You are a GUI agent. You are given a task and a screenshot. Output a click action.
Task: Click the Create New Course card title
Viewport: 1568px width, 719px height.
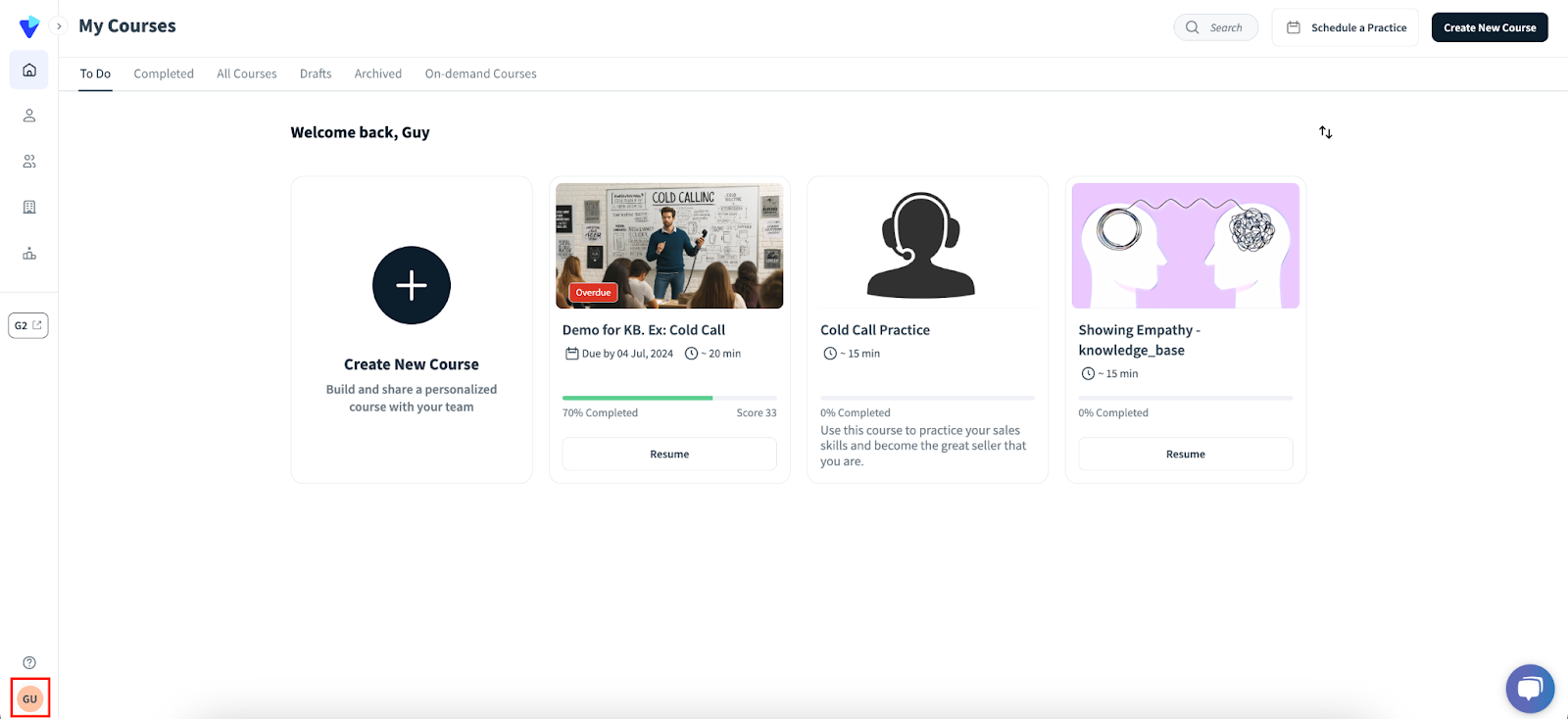click(412, 364)
